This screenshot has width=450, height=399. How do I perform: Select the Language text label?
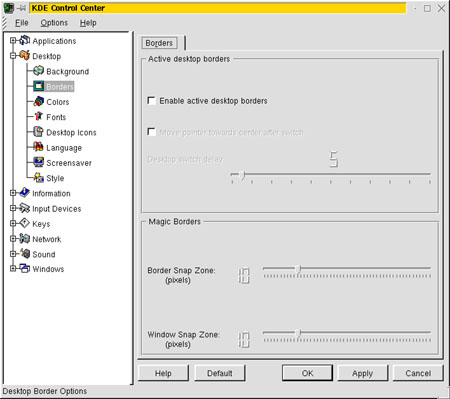pyautogui.click(x=64, y=148)
